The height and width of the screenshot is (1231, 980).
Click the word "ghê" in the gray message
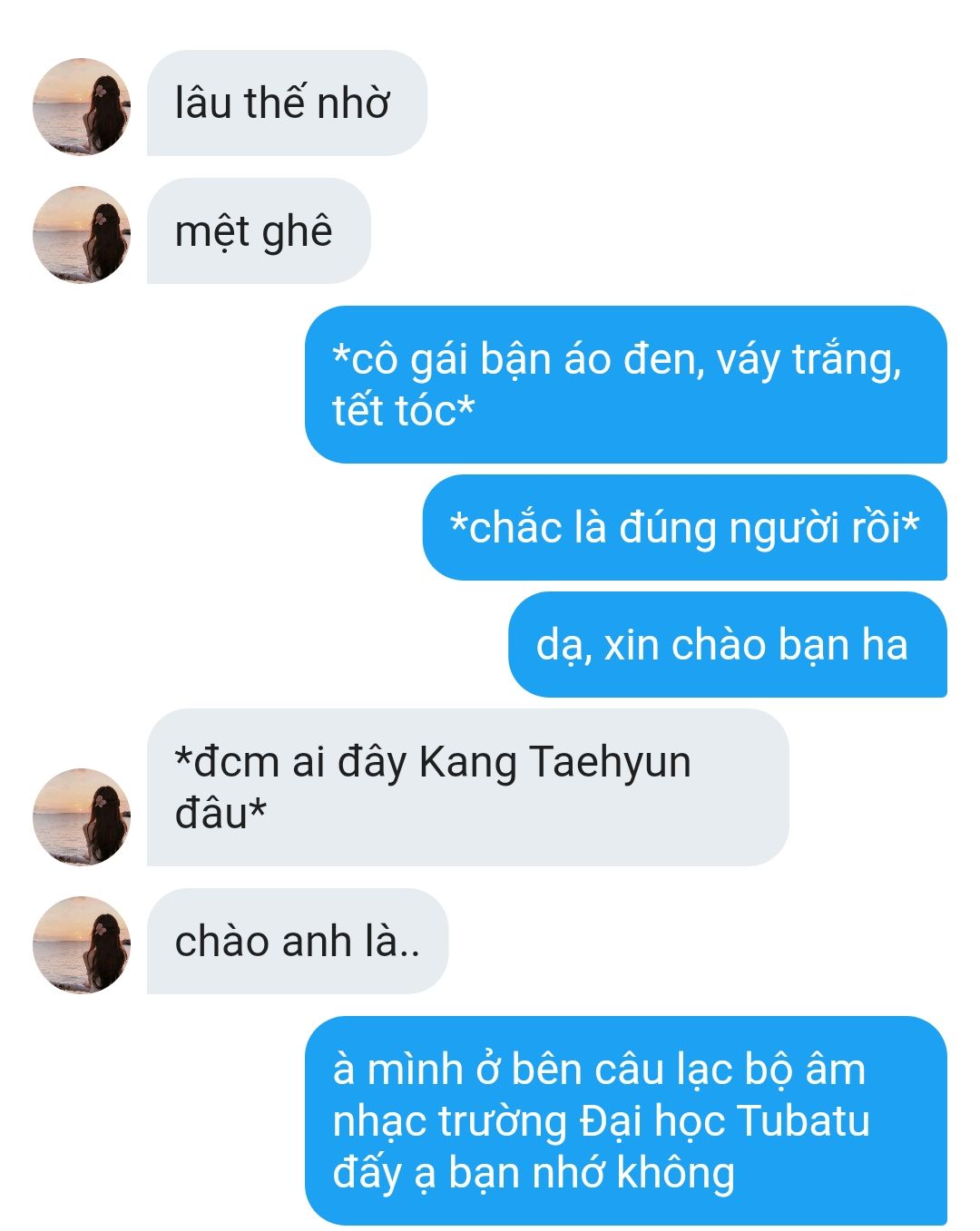(297, 233)
